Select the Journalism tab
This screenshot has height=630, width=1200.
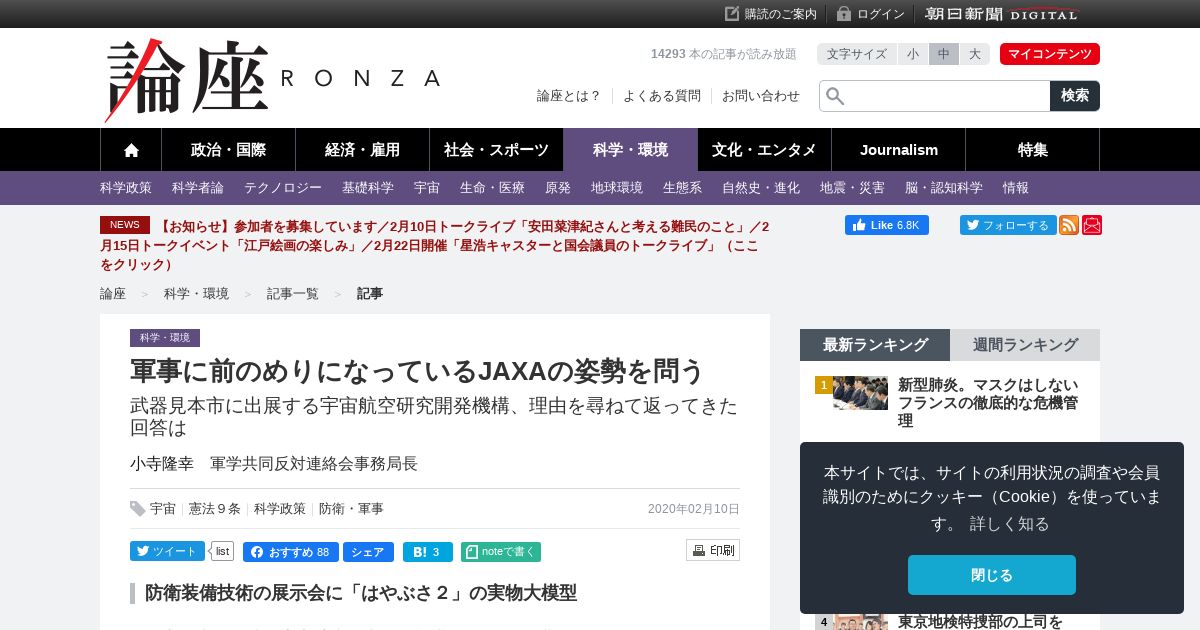pyautogui.click(x=898, y=150)
